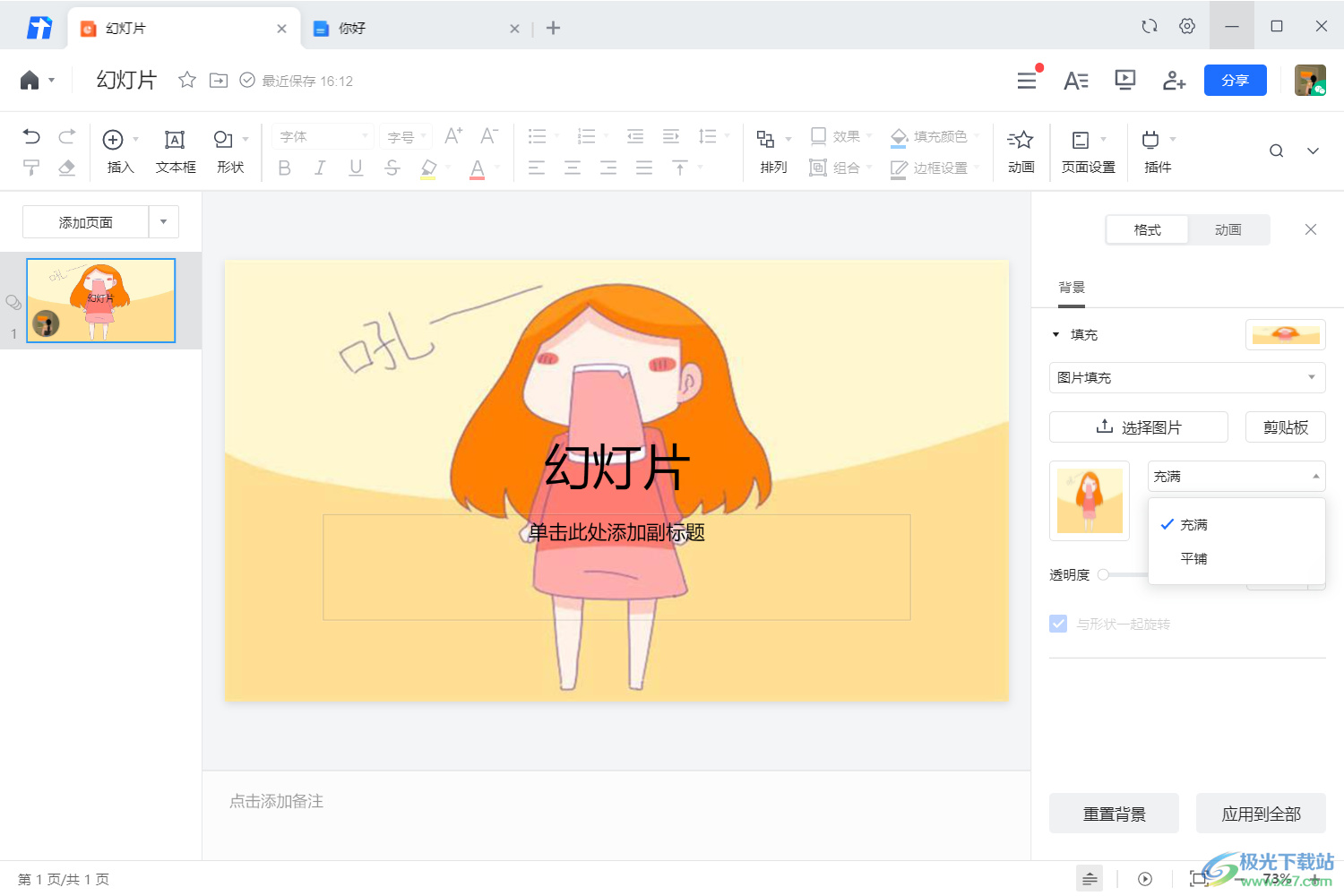Click the numbered list icon
1344x896 pixels.
[x=587, y=136]
